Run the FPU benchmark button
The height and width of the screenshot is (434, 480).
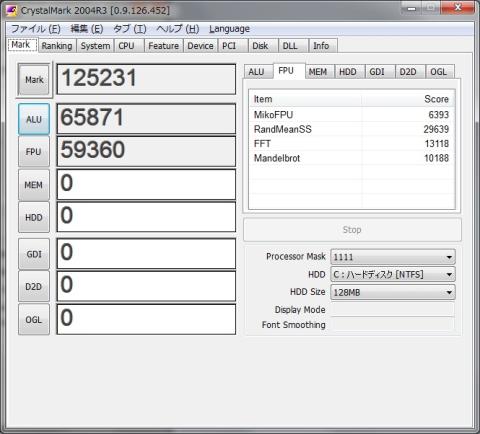pos(34,152)
